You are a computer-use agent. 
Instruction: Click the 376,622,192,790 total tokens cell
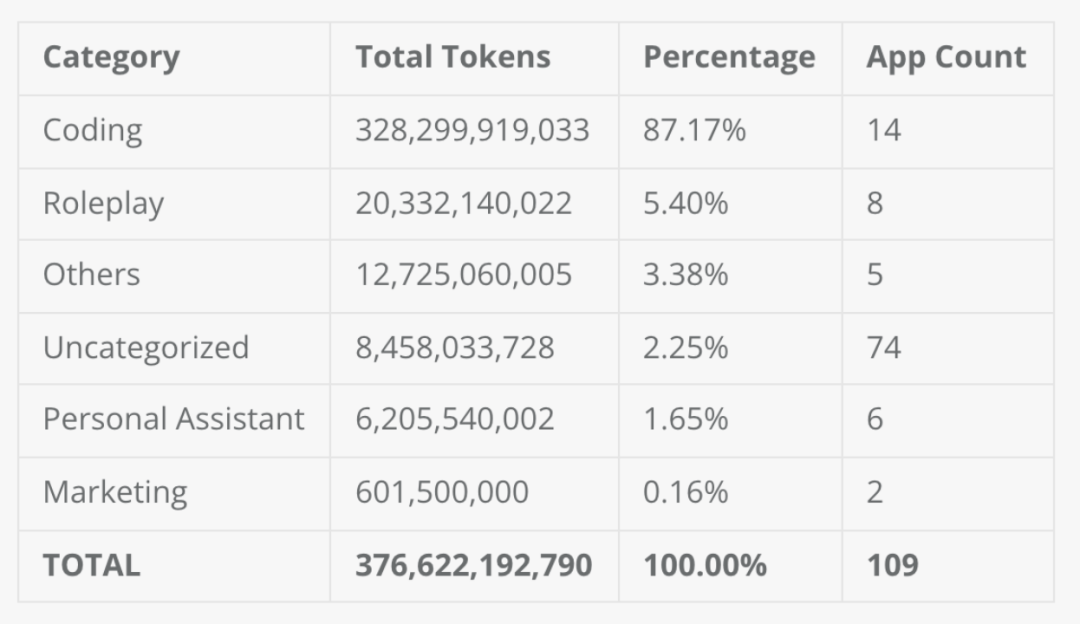(x=473, y=565)
